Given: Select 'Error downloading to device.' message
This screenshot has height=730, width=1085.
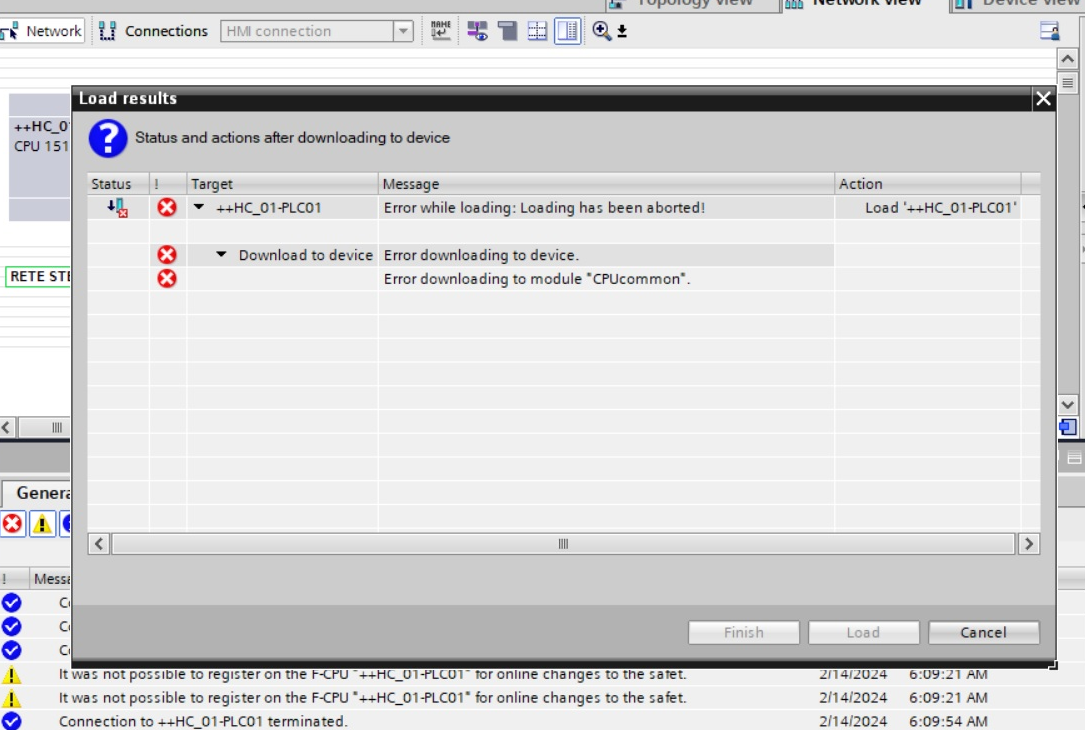Looking at the screenshot, I should [x=482, y=255].
